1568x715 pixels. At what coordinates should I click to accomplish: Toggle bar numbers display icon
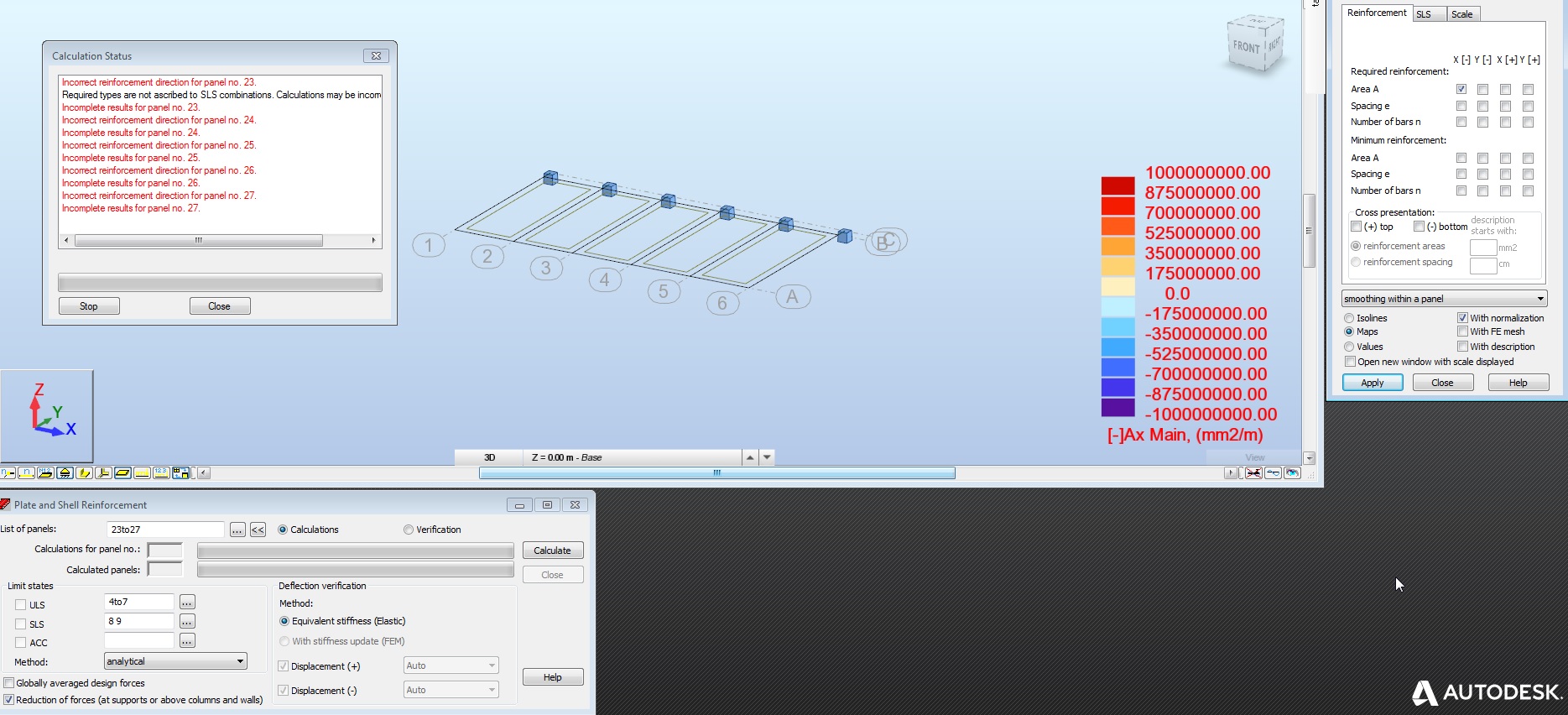pyautogui.click(x=26, y=473)
